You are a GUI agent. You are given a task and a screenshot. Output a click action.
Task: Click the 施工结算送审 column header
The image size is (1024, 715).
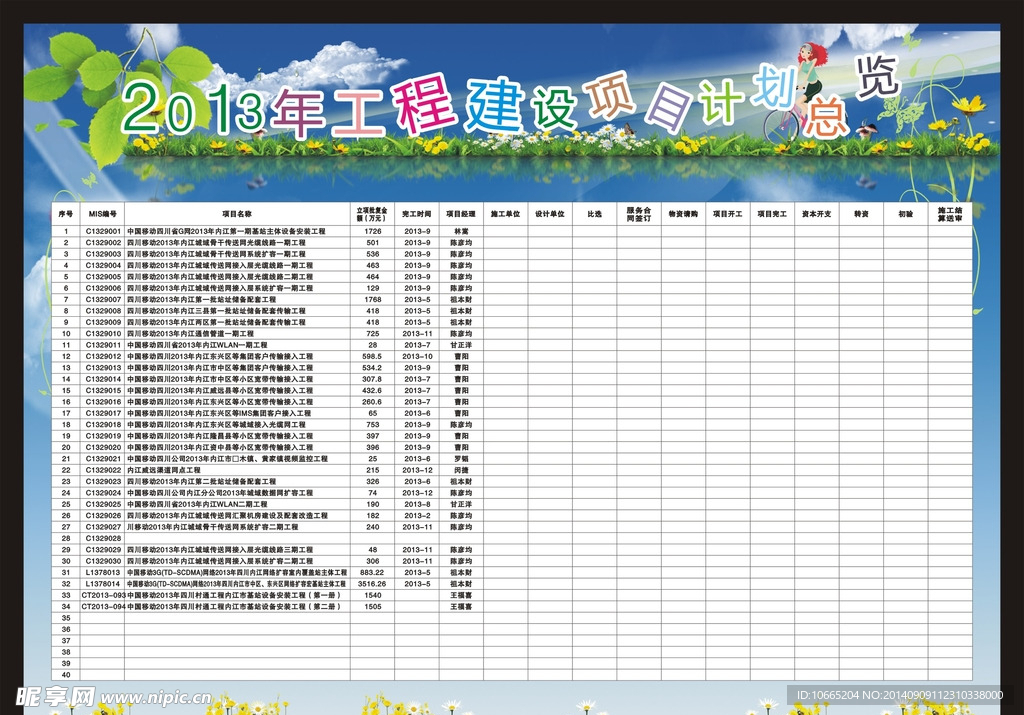[950, 214]
